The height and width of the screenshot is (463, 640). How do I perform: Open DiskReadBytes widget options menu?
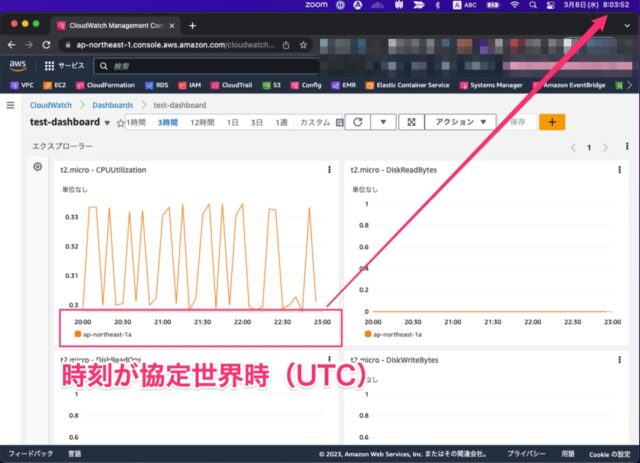click(x=620, y=170)
